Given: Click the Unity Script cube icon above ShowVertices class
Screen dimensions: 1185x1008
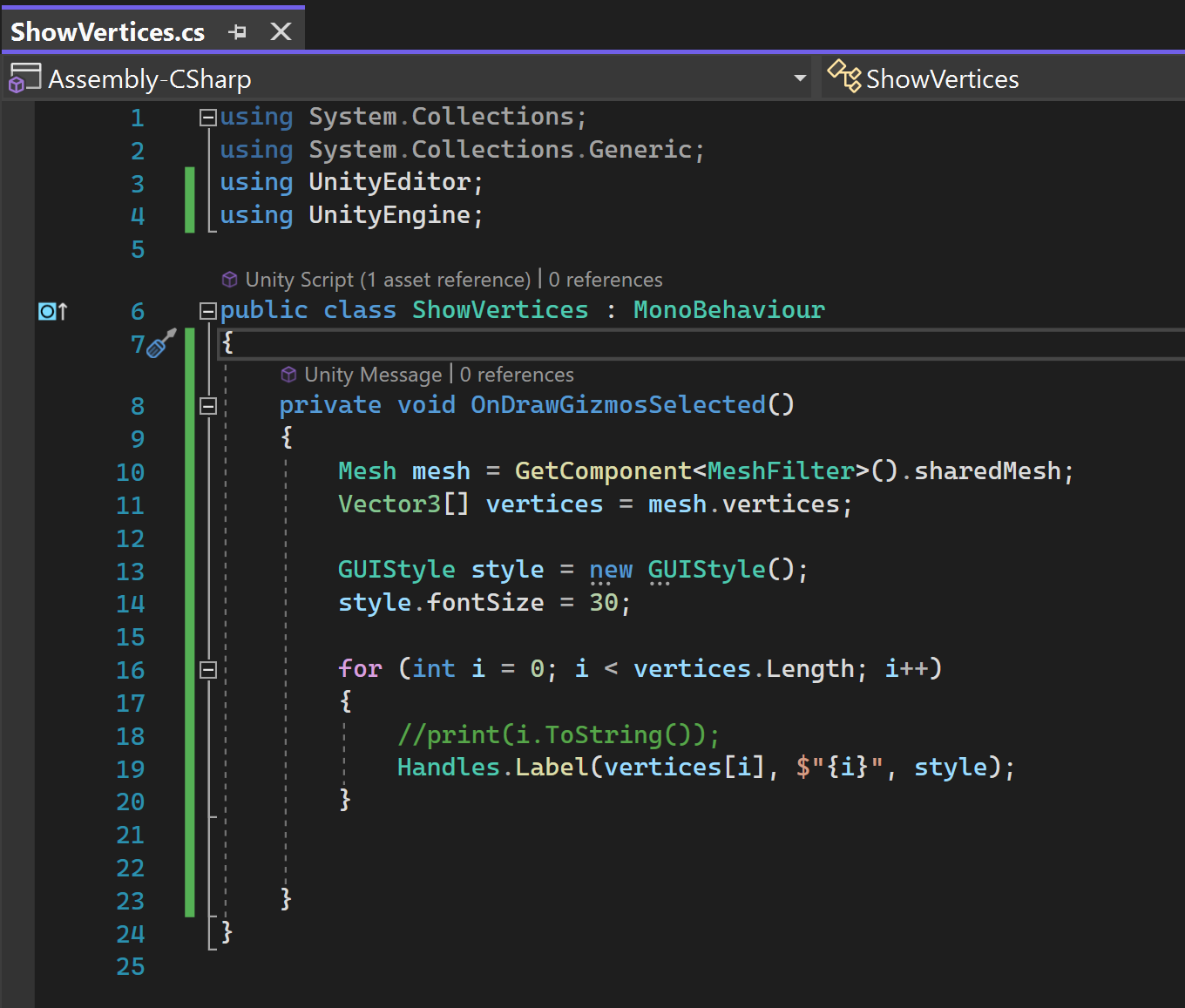Looking at the screenshot, I should tap(229, 279).
